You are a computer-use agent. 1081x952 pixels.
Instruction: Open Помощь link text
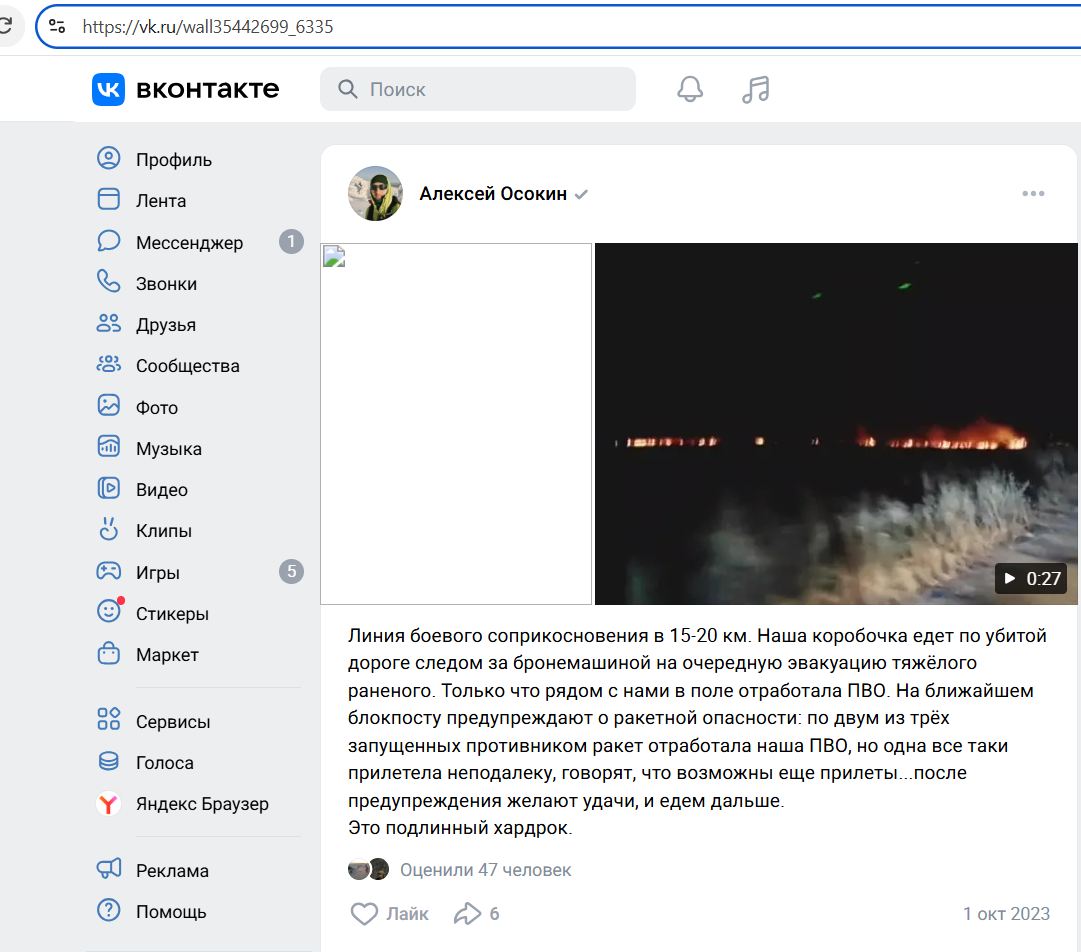tap(171, 912)
